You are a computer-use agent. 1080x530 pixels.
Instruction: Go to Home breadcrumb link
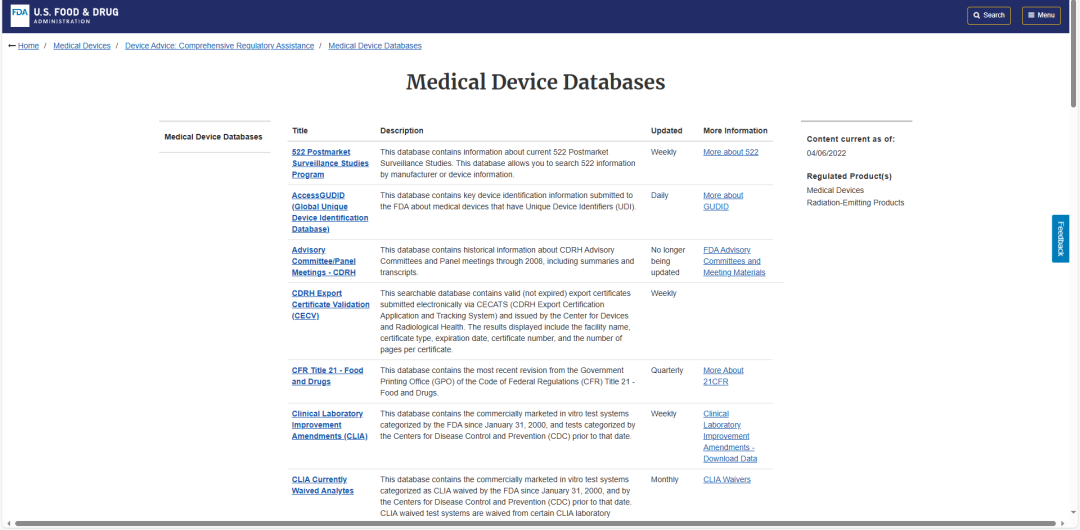[x=28, y=46]
